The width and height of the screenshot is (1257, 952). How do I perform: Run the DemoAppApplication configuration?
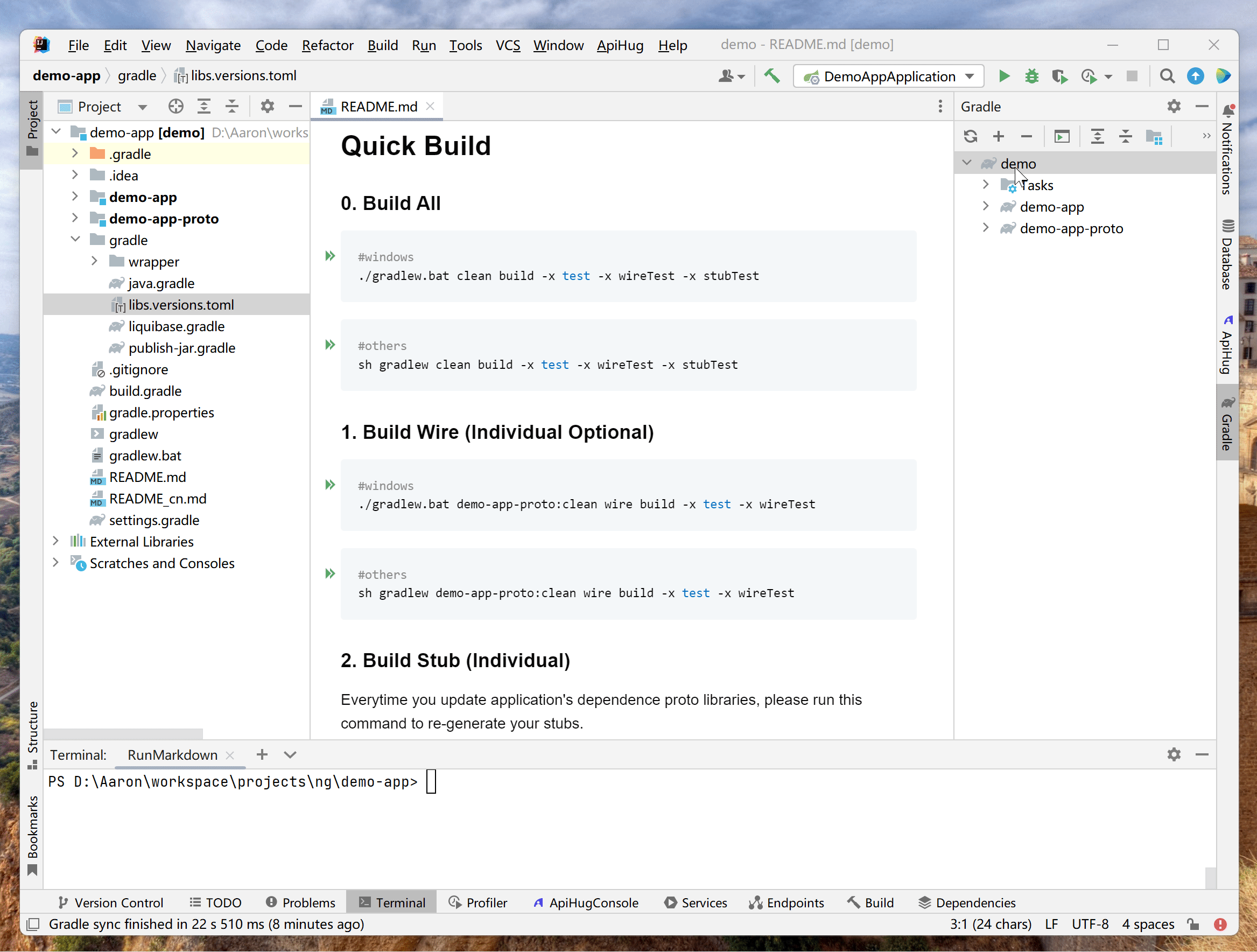[x=1004, y=76]
